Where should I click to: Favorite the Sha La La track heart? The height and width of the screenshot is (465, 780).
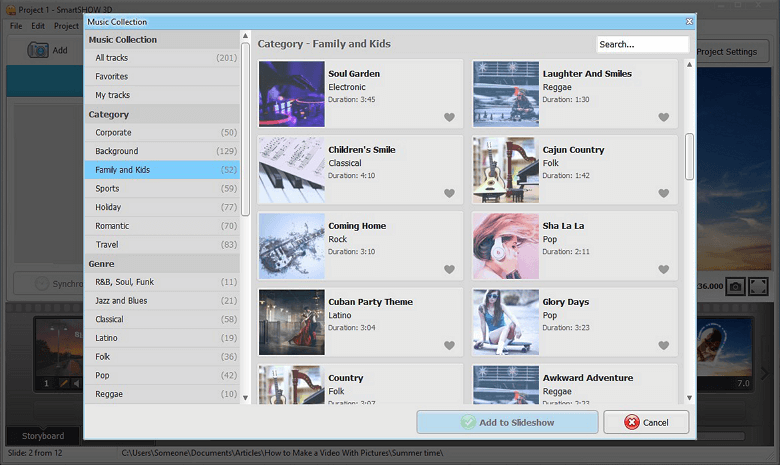point(664,270)
